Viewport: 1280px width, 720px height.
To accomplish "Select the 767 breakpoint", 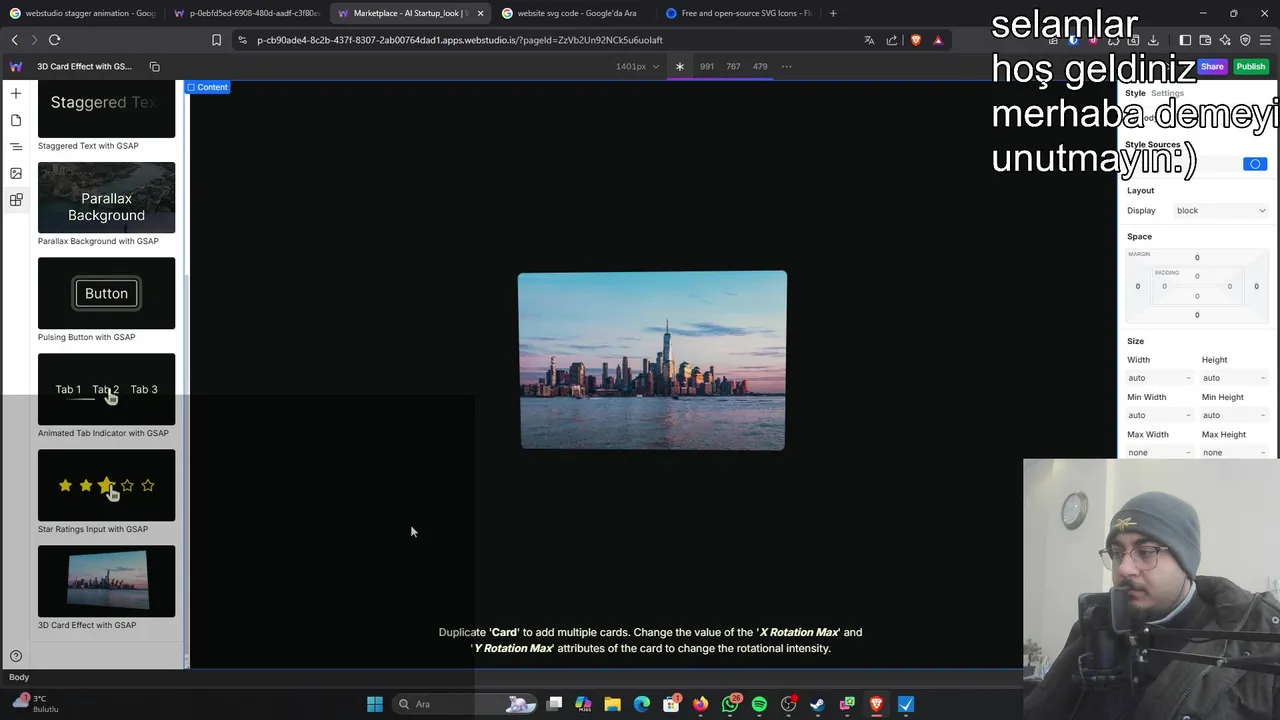I will click(733, 66).
